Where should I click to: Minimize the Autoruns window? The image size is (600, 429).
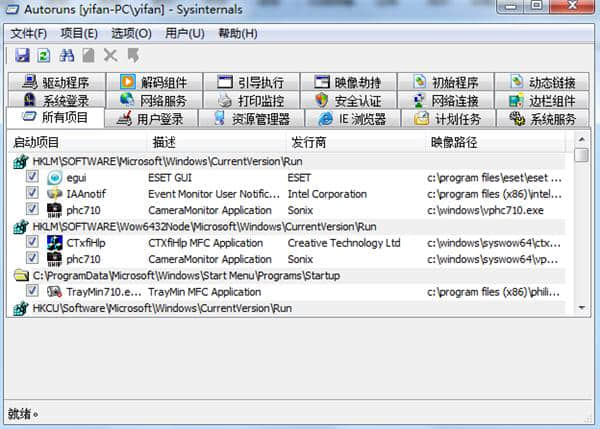point(511,7)
